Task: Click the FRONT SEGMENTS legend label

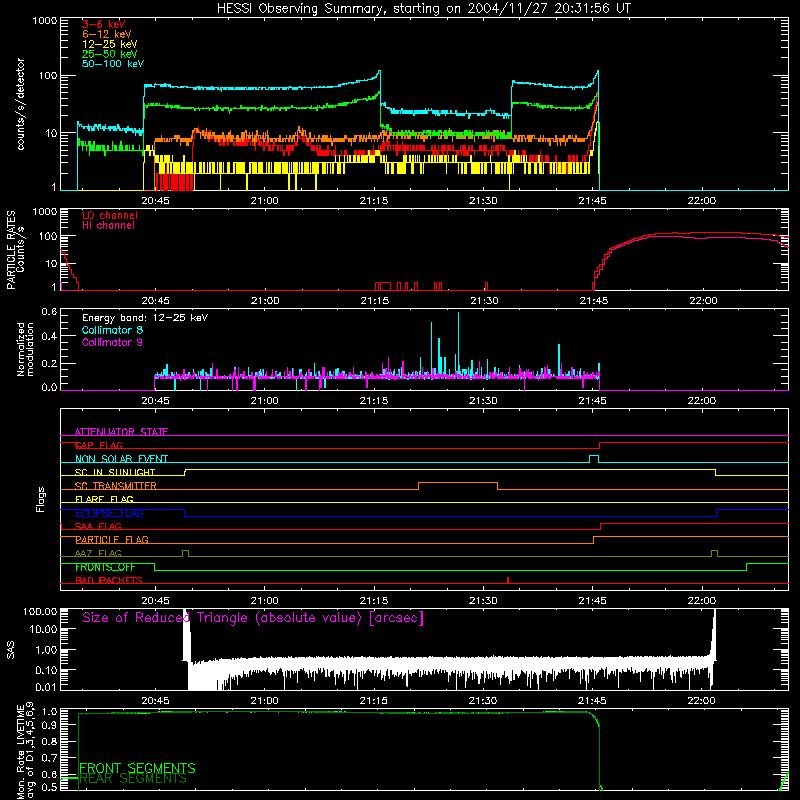Action: (x=137, y=768)
